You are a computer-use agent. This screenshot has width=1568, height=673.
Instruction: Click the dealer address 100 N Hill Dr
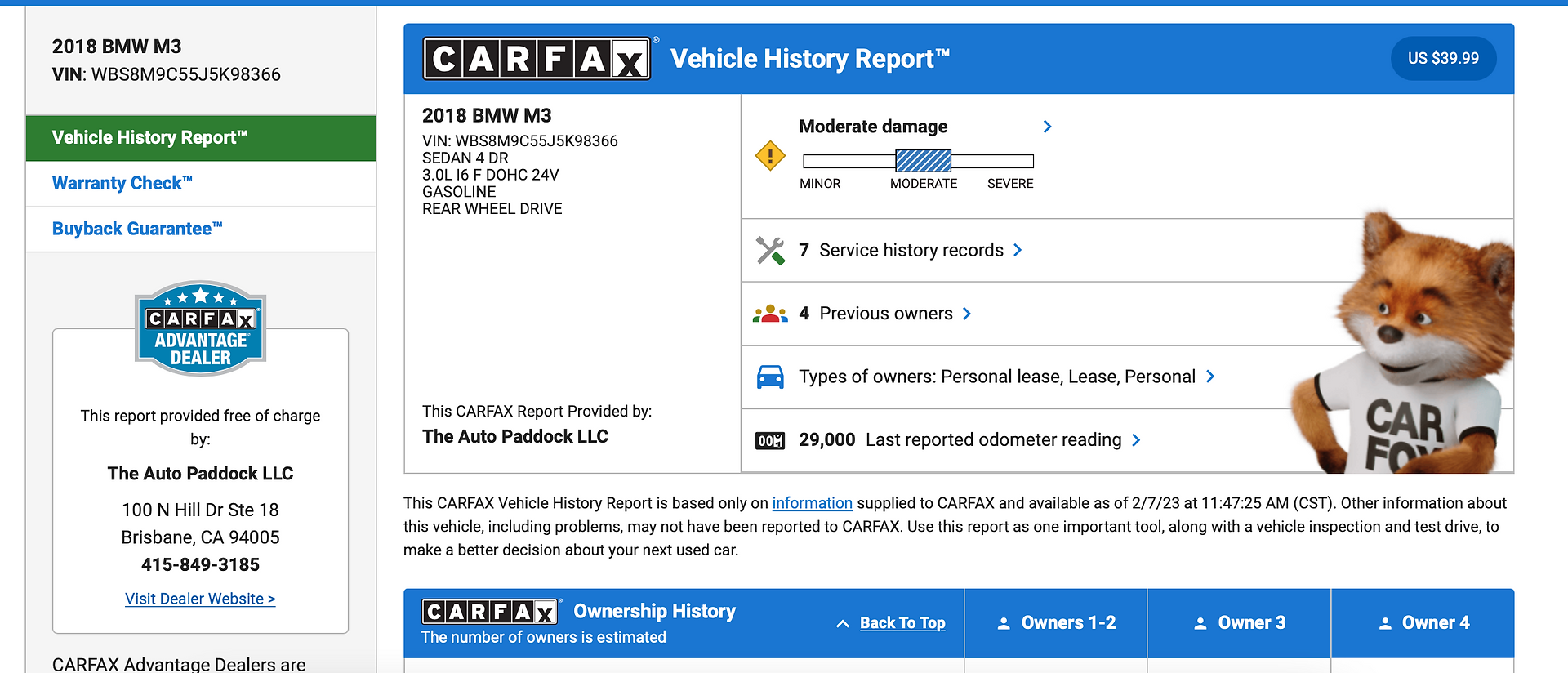pos(200,510)
